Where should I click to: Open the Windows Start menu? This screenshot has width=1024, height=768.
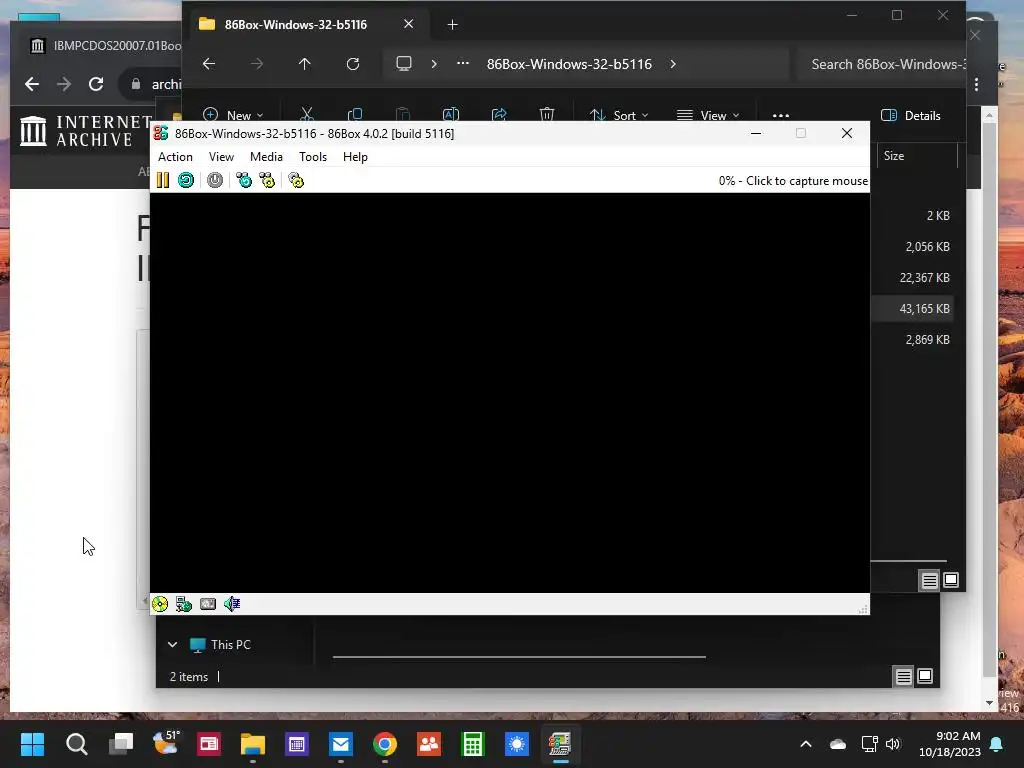pos(33,744)
